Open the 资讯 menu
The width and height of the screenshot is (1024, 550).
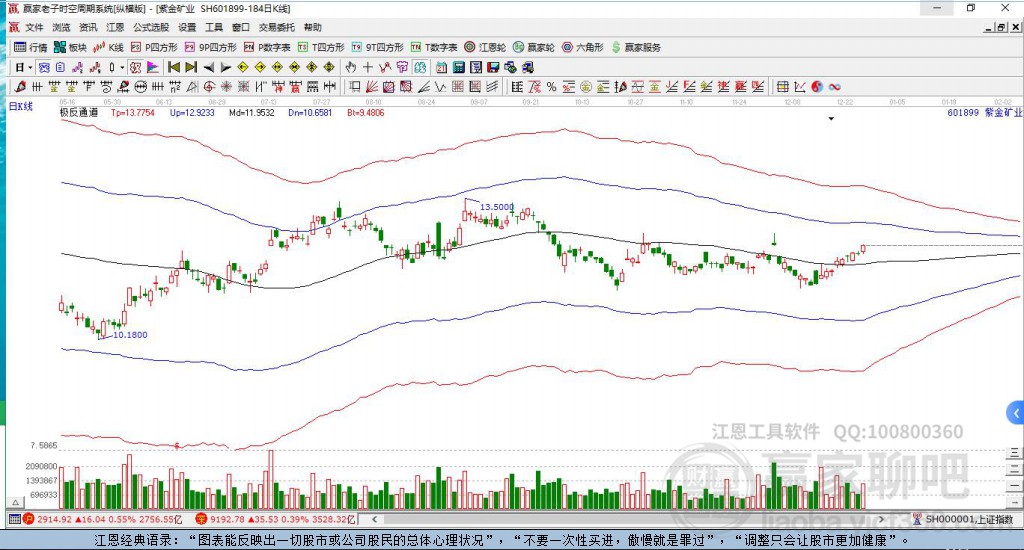[x=88, y=27]
